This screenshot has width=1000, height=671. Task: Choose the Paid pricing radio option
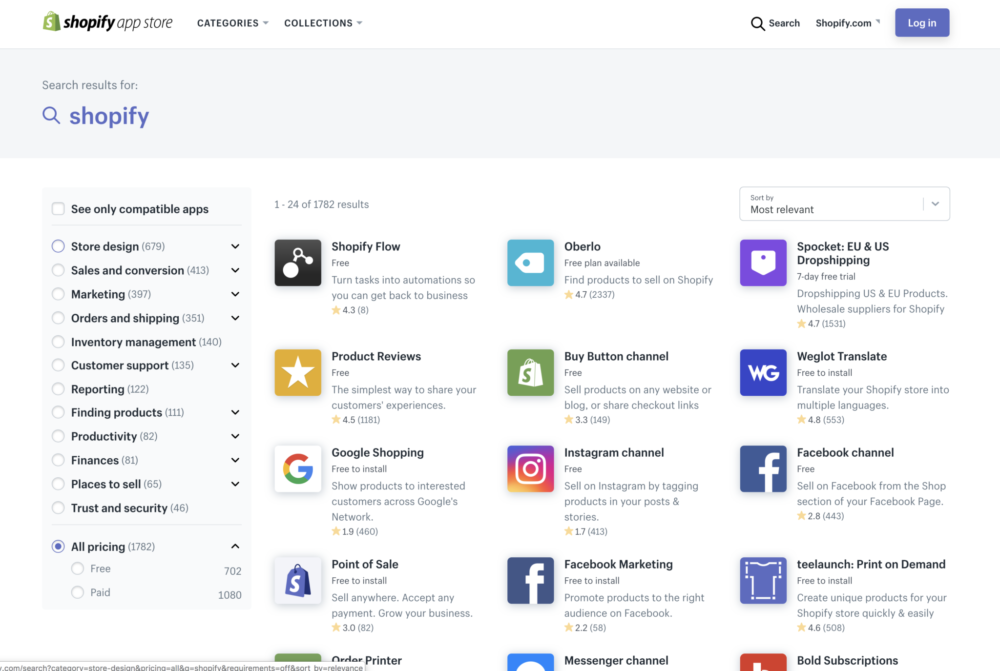(78, 593)
